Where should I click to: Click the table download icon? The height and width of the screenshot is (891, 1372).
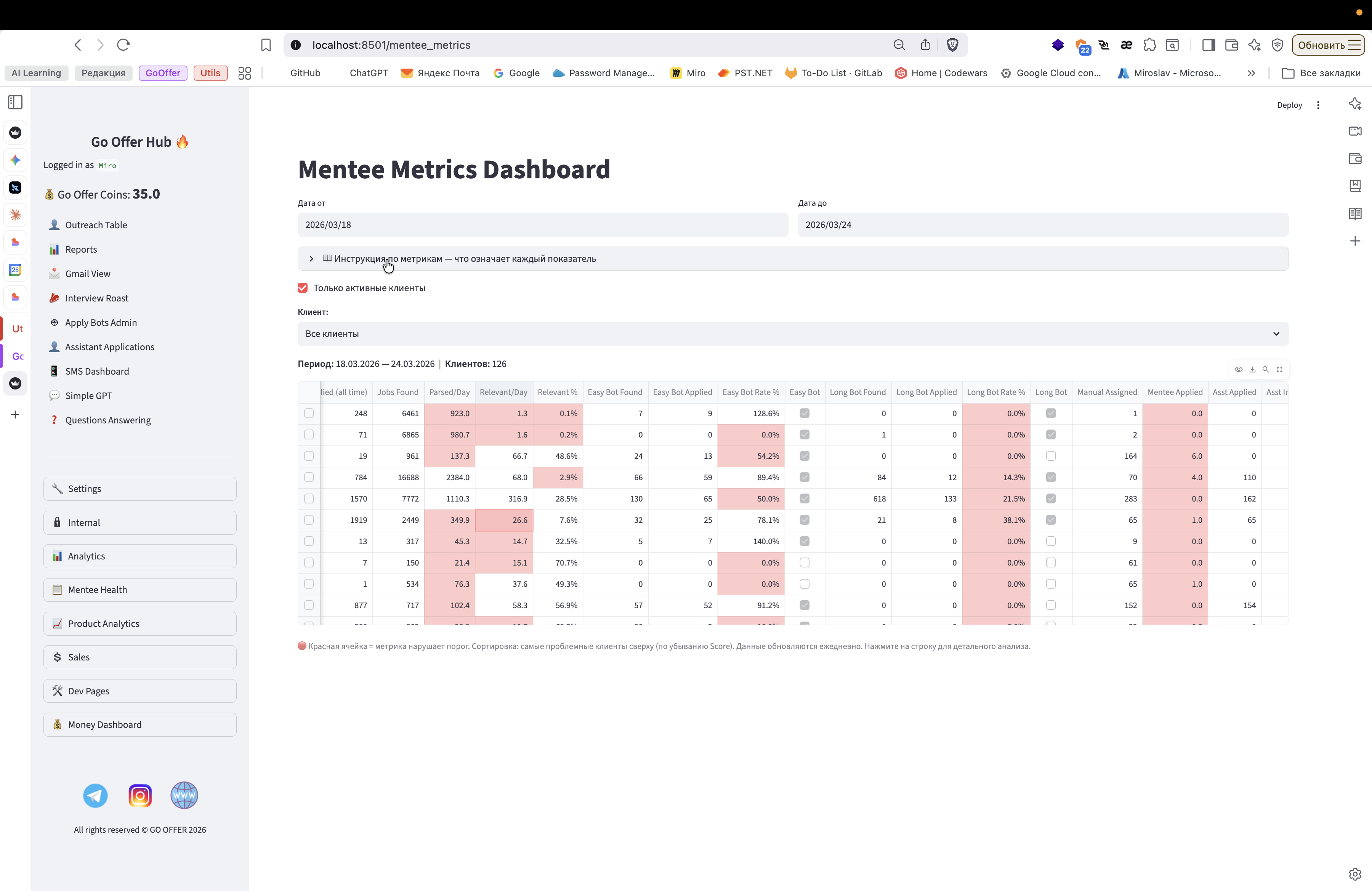pyautogui.click(x=1252, y=369)
